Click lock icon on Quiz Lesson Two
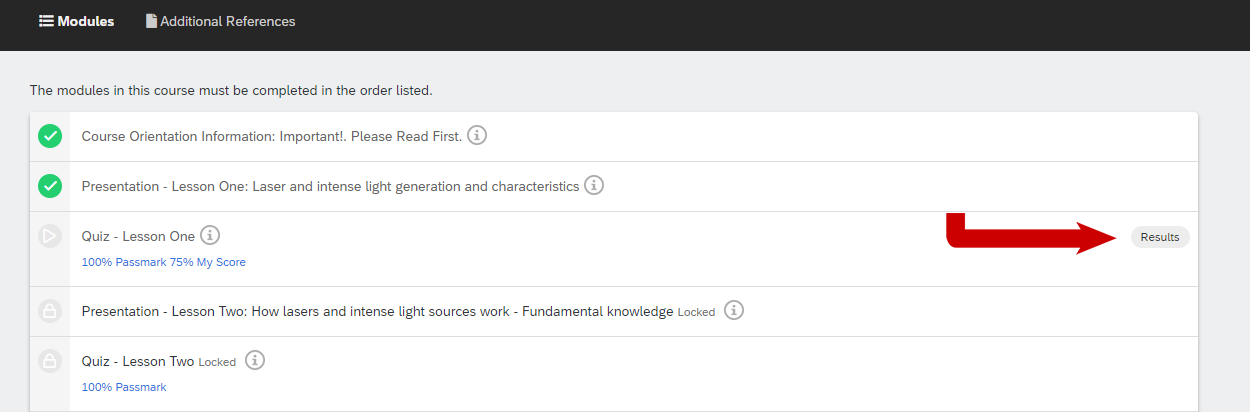The width and height of the screenshot is (1250, 412). click(x=50, y=361)
